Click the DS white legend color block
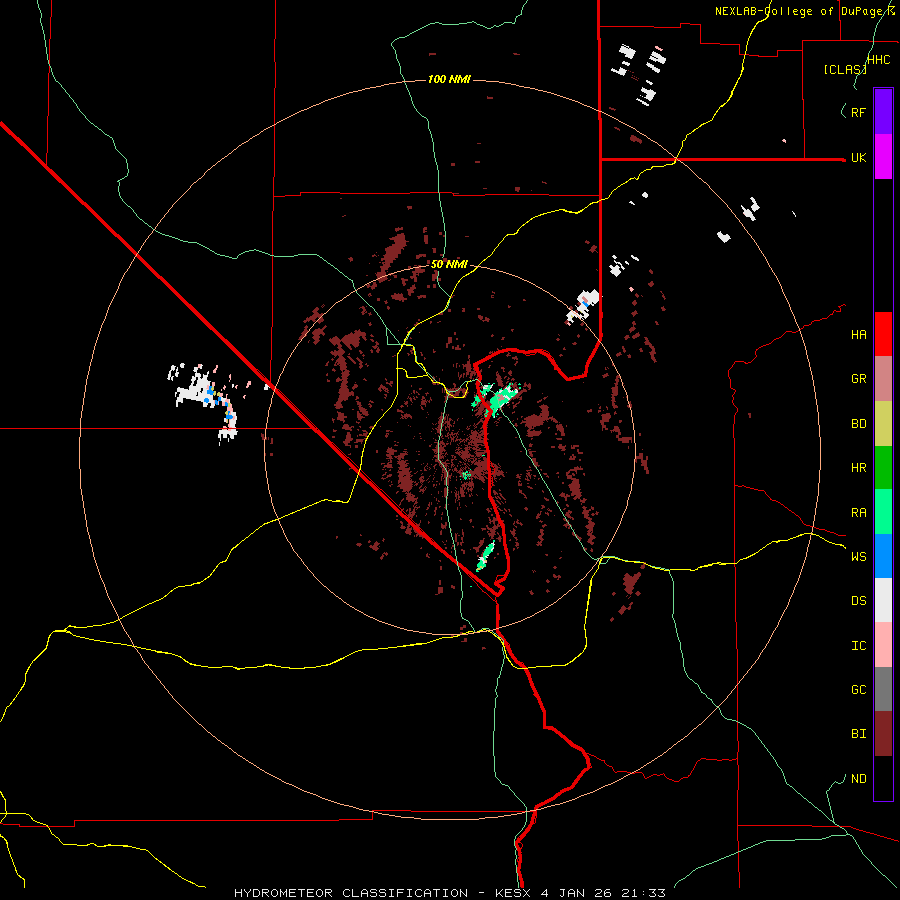The width and height of the screenshot is (900, 900). pyautogui.click(x=883, y=600)
